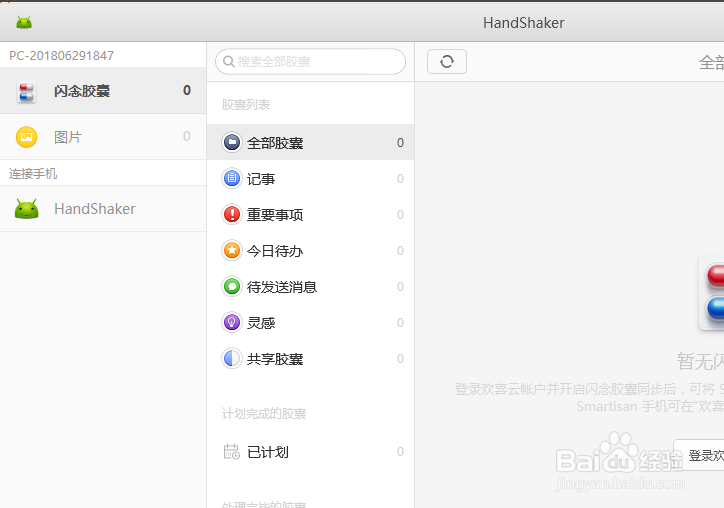
Task: Click the PC-201806291847 device name
Action: pyautogui.click(x=61, y=56)
